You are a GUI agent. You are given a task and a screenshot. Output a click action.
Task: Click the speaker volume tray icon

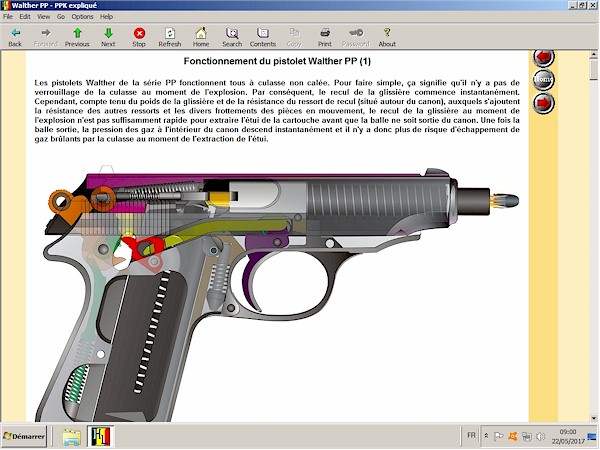coord(540,436)
